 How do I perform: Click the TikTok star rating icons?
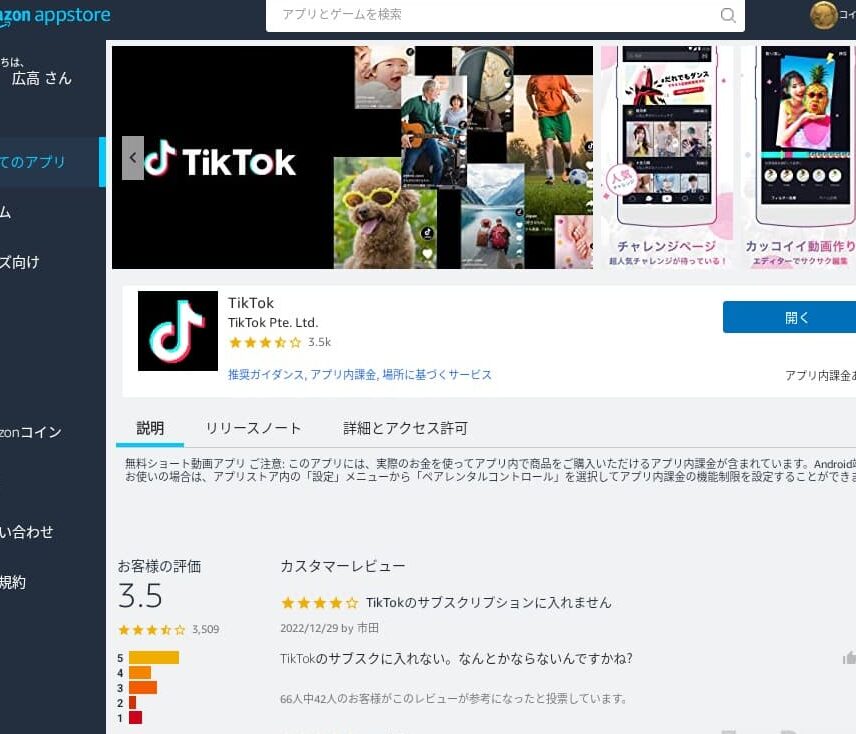(265, 342)
